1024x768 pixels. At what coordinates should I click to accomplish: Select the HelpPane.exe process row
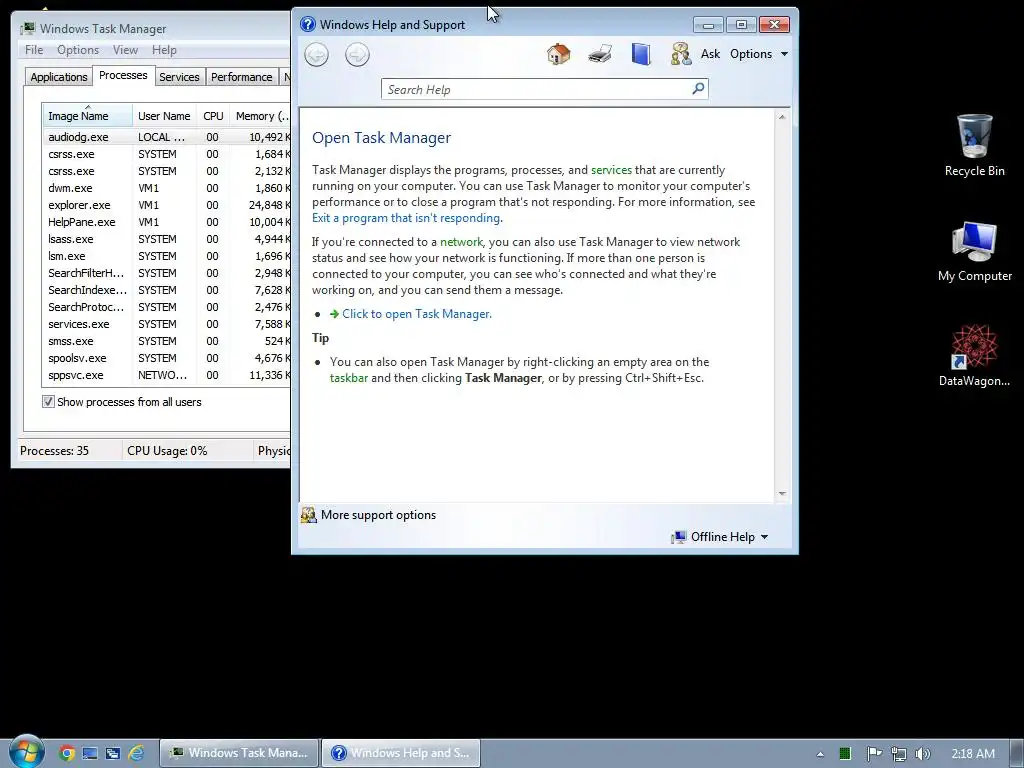pyautogui.click(x=167, y=222)
